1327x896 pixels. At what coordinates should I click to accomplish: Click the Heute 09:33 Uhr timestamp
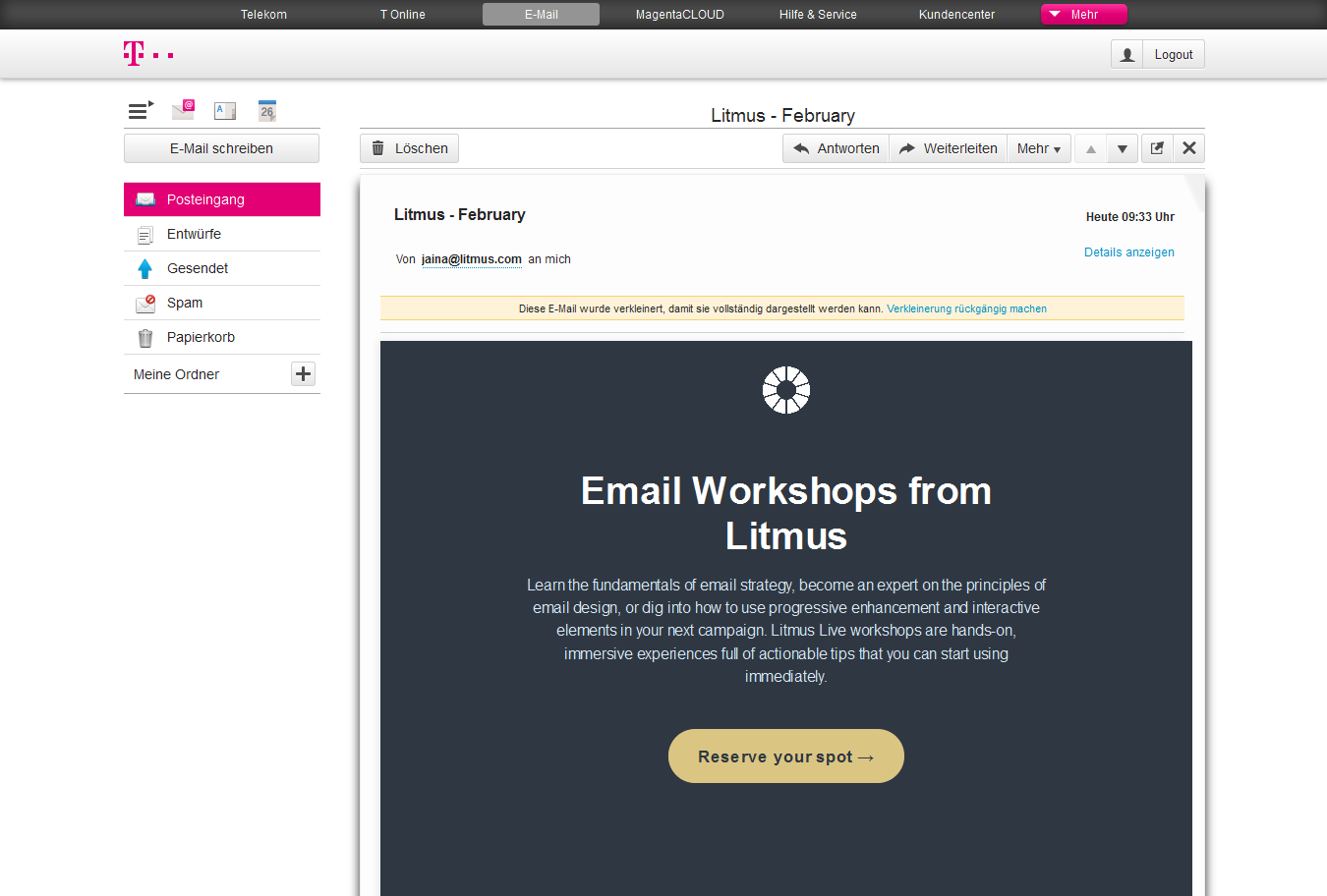pyautogui.click(x=1130, y=217)
